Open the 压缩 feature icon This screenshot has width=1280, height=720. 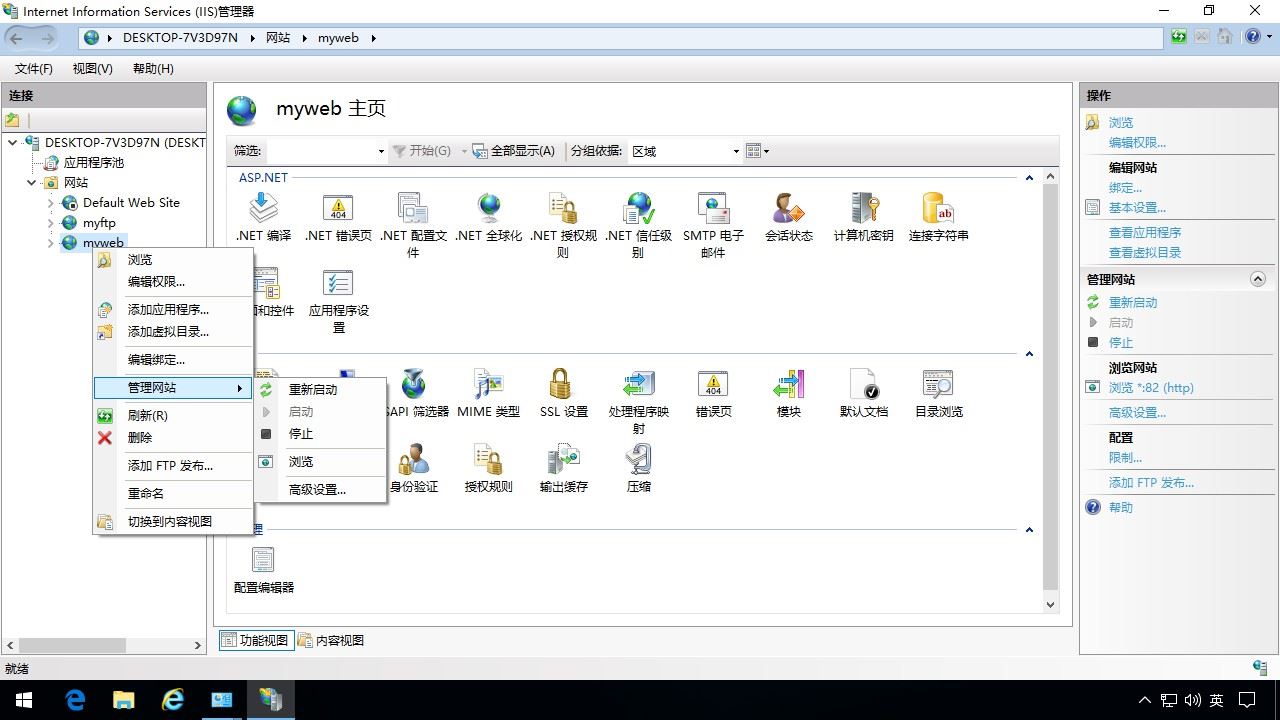click(x=638, y=469)
